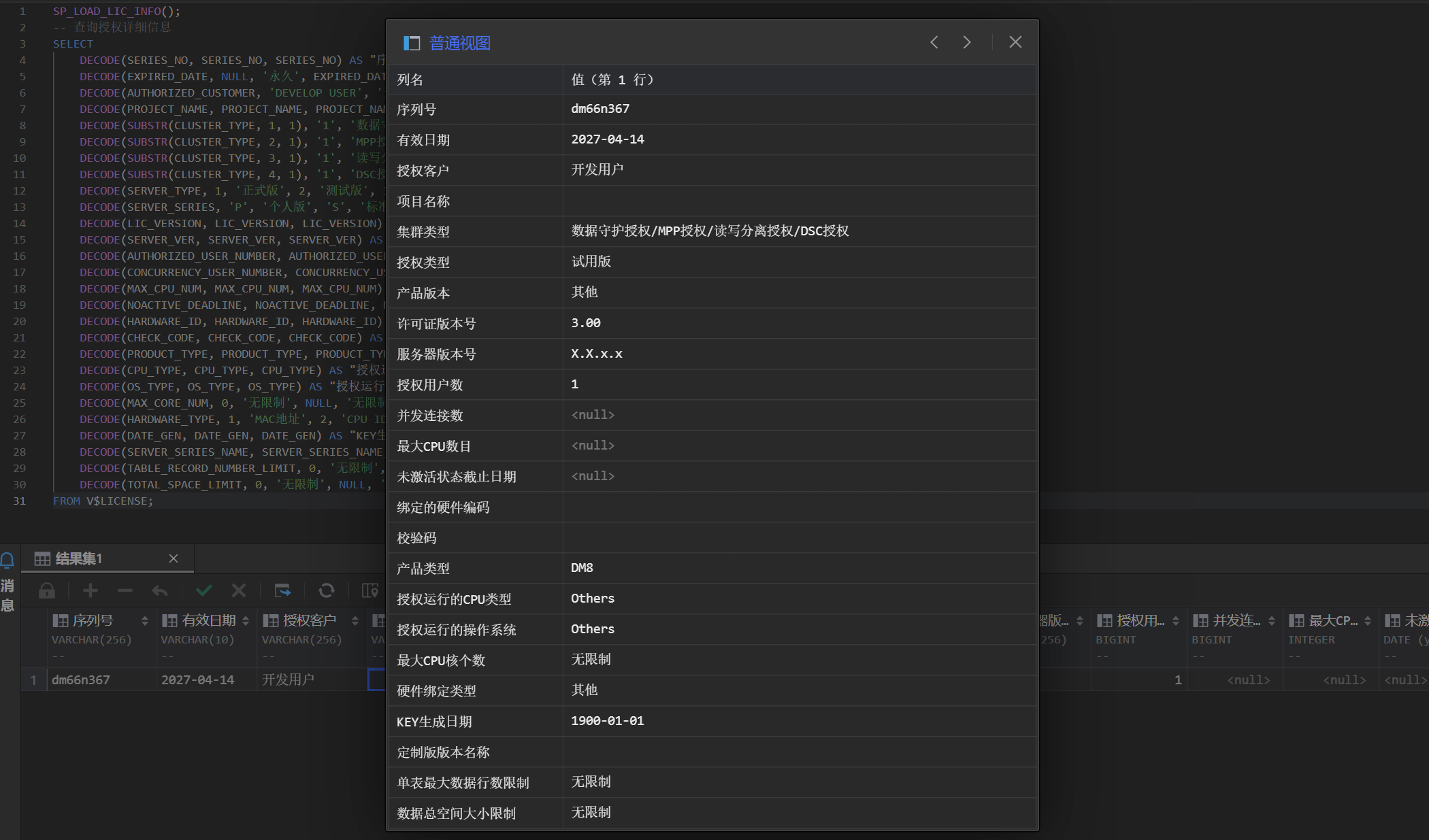Viewport: 1429px width, 840px height.
Task: Click the 授权类型 value 试用版
Action: (x=591, y=261)
